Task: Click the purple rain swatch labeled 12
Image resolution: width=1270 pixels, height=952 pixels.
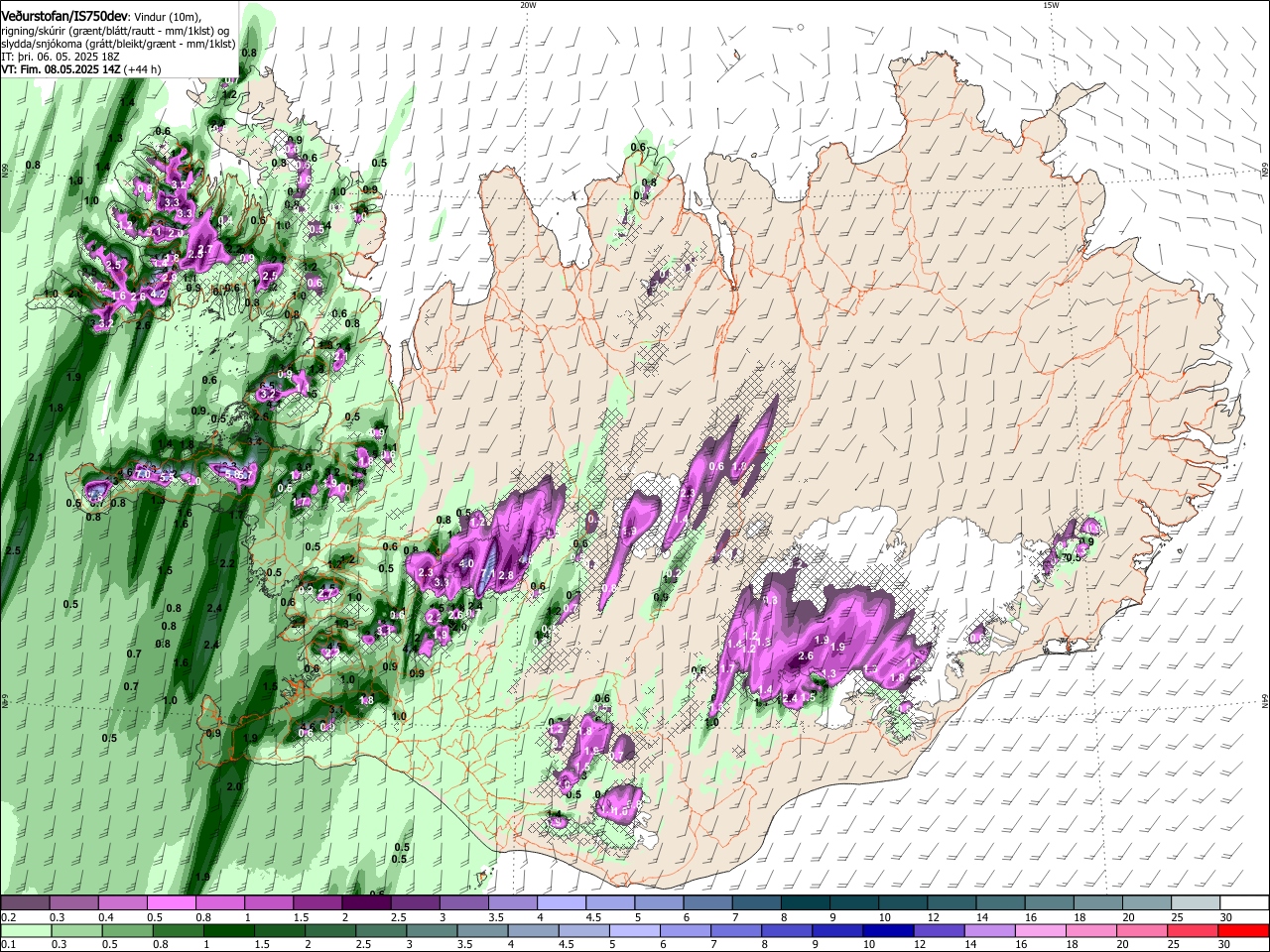Action: coord(941,930)
